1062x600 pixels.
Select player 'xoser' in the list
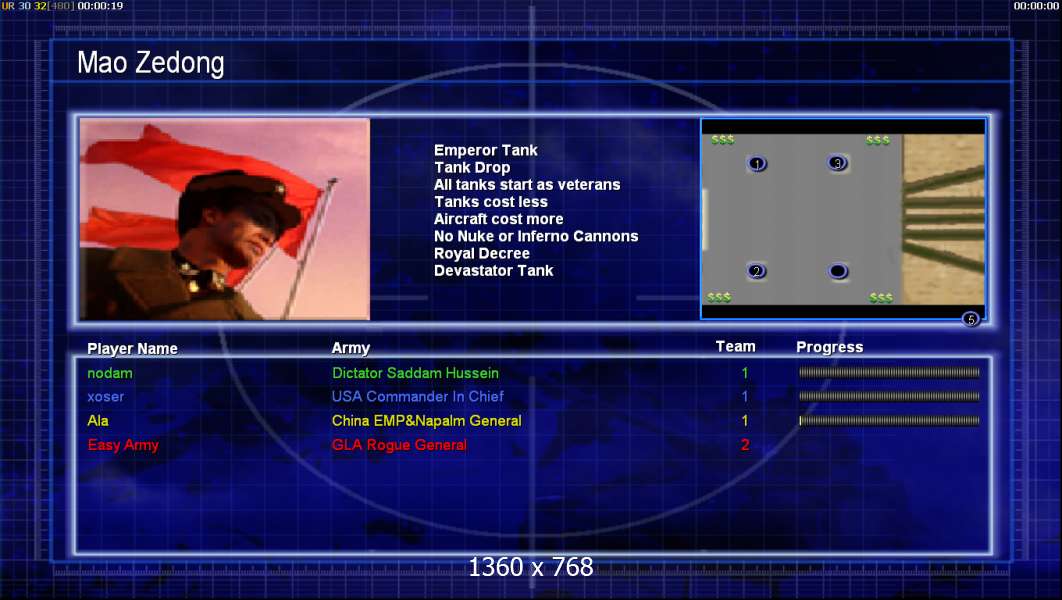[106, 397]
